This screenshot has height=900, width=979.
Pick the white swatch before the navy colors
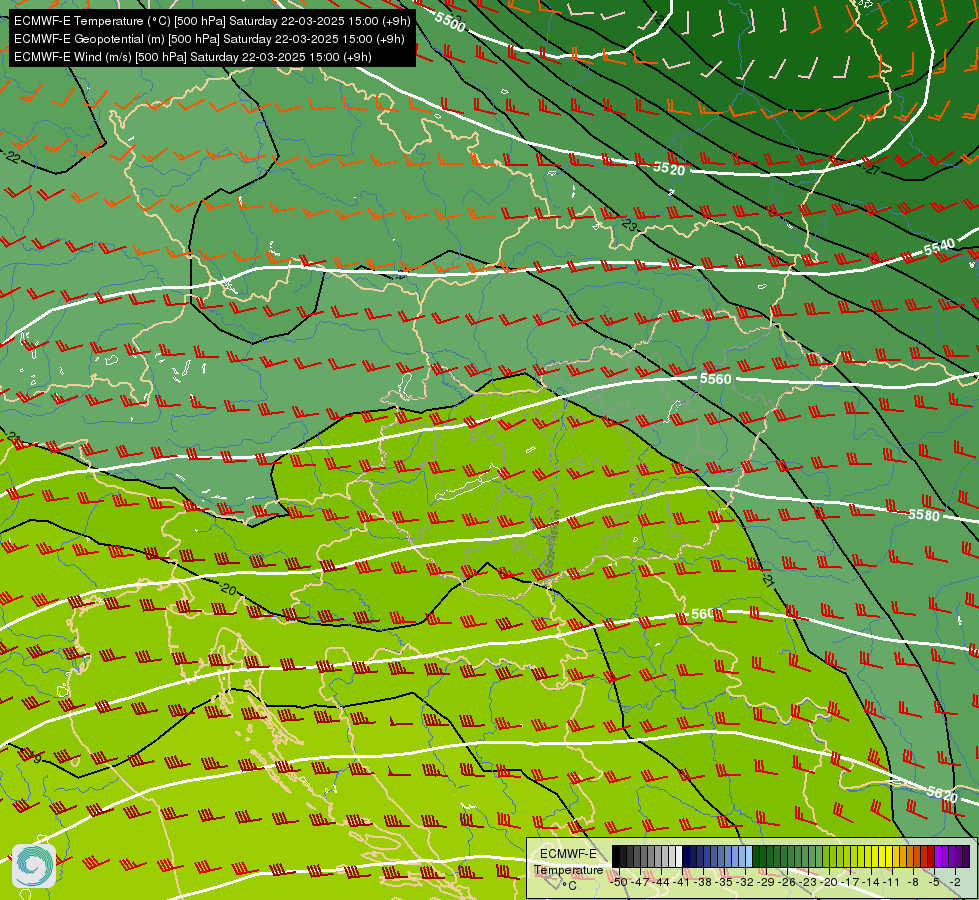pos(679,856)
